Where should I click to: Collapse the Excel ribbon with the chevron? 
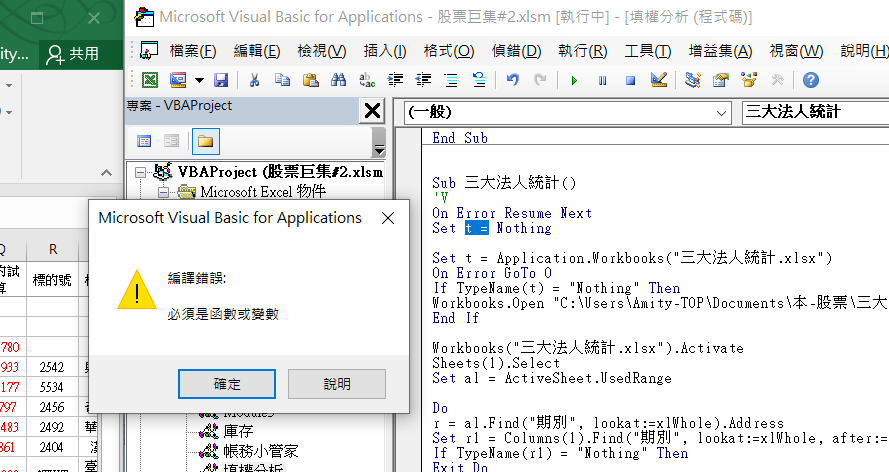tap(106, 173)
